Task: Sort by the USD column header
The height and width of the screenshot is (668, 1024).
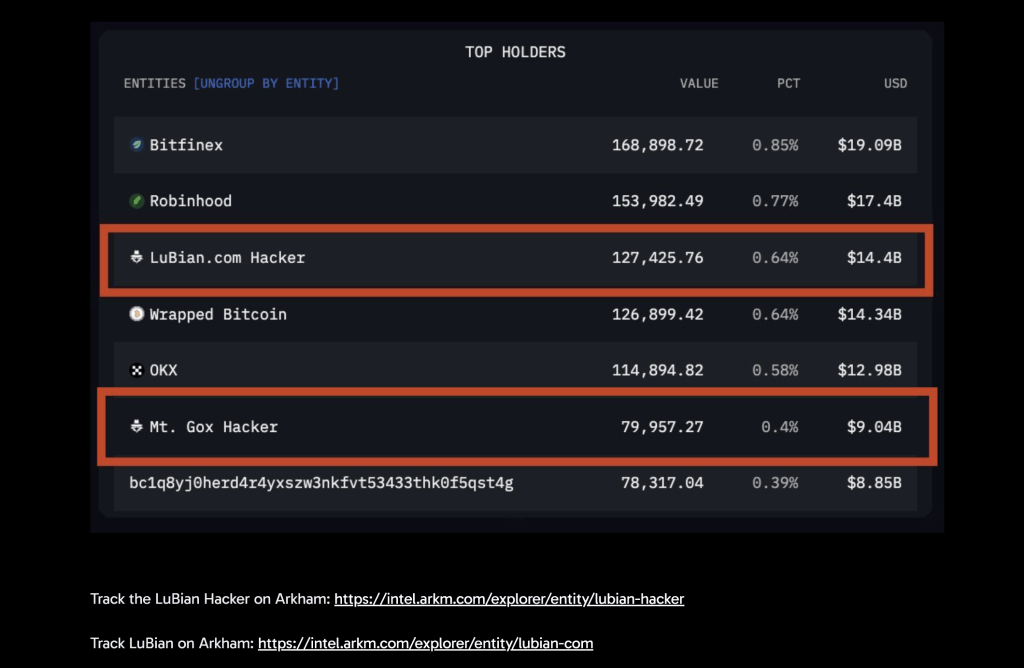Action: click(x=895, y=83)
